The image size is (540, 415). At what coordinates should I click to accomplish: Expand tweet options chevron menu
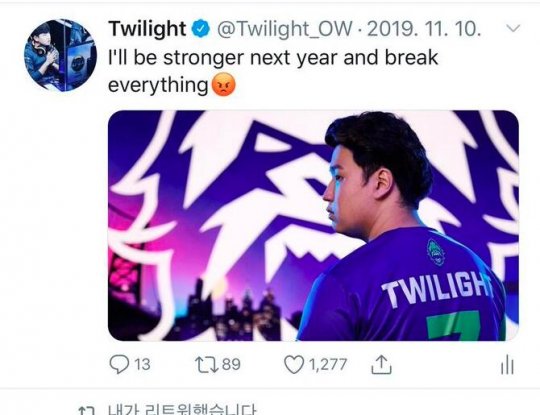513,28
